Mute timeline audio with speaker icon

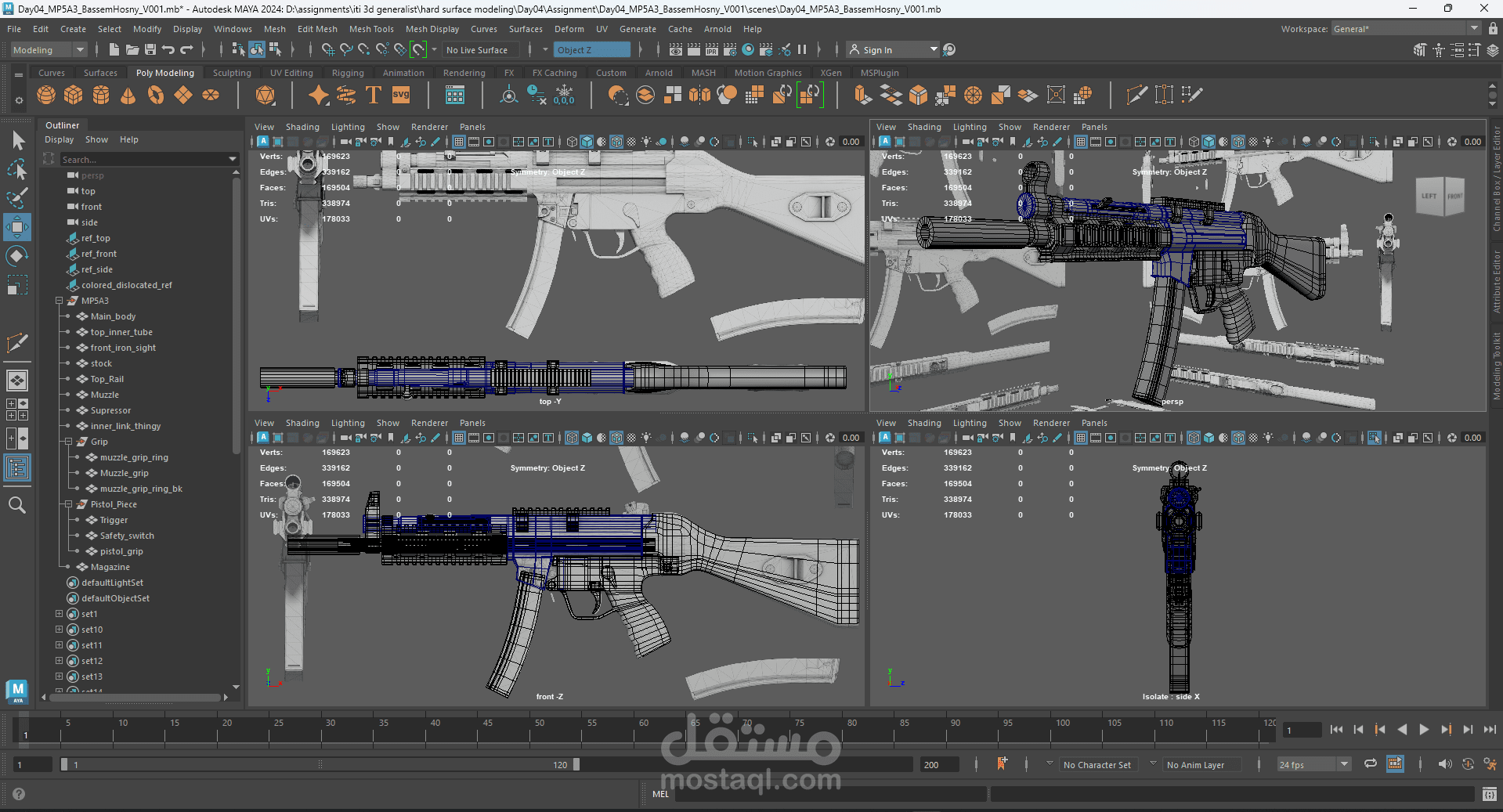1444,764
